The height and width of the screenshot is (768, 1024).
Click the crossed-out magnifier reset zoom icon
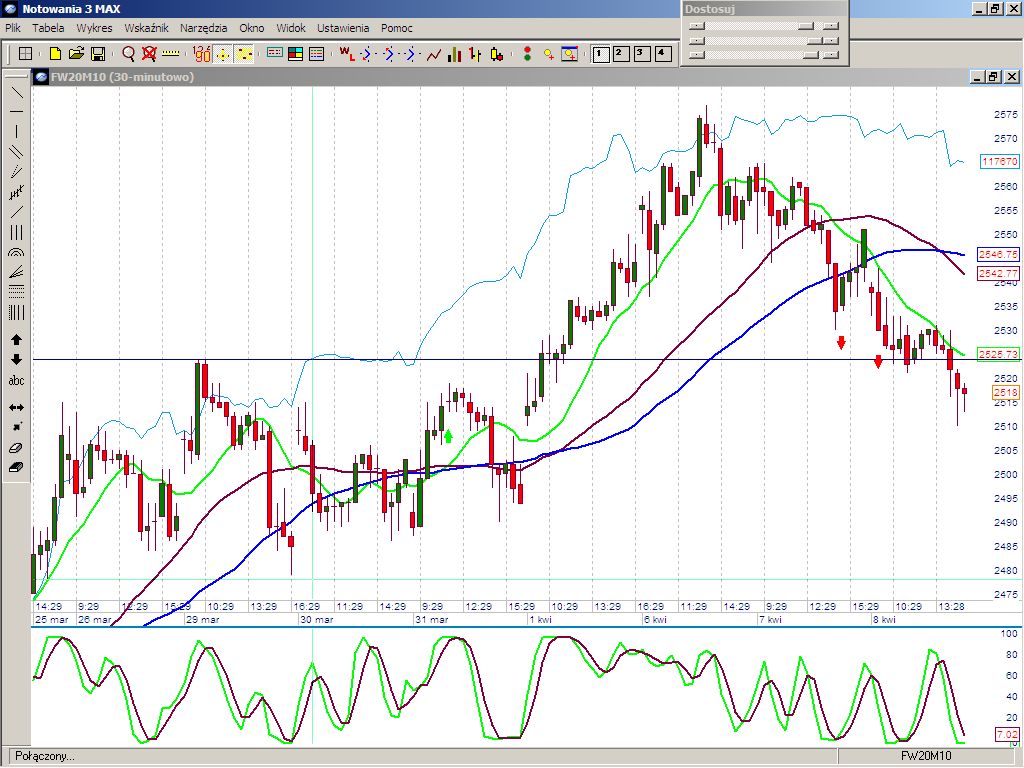(149, 54)
